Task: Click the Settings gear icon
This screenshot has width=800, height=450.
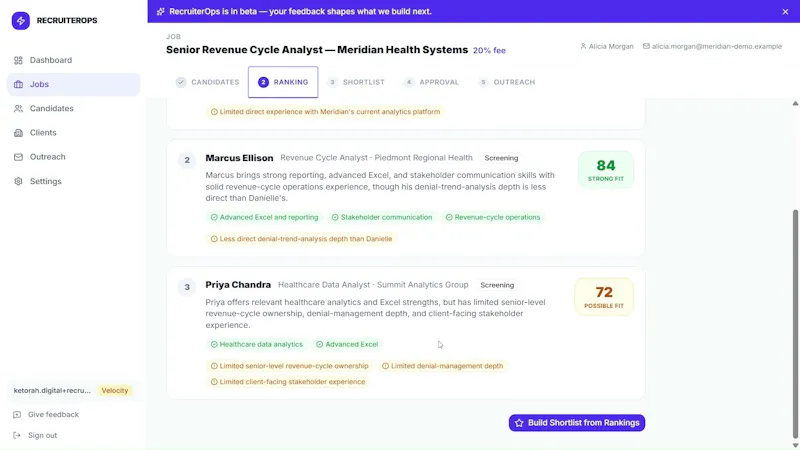Action: click(x=18, y=181)
